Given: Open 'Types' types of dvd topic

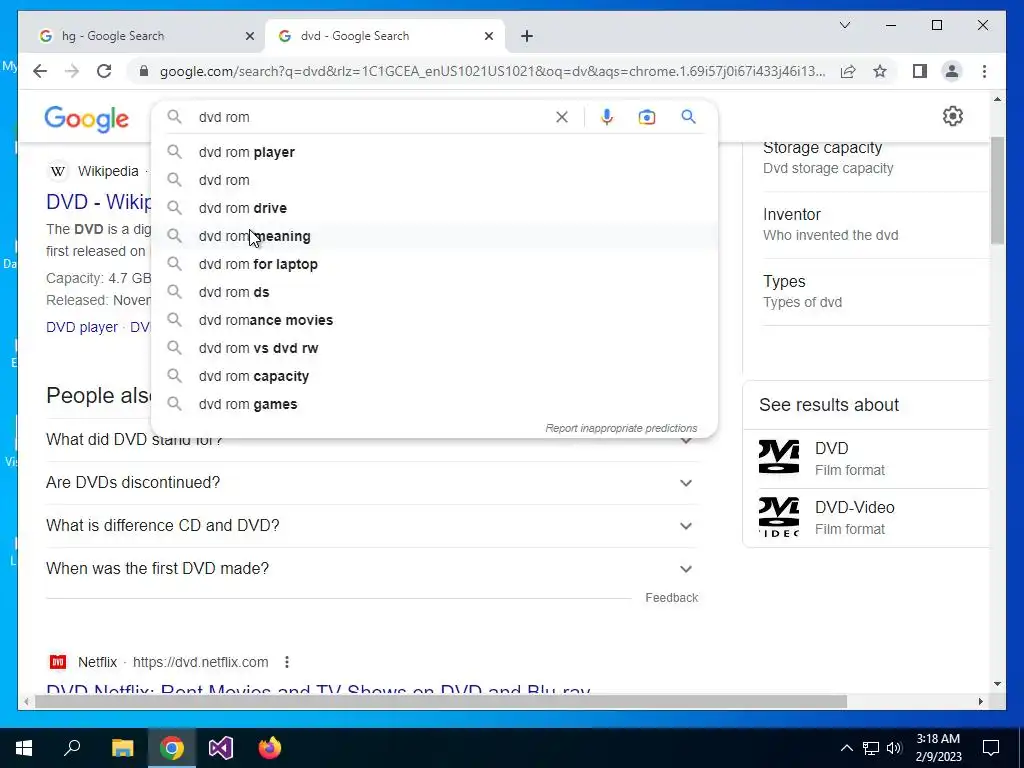Looking at the screenshot, I should (x=875, y=292).
